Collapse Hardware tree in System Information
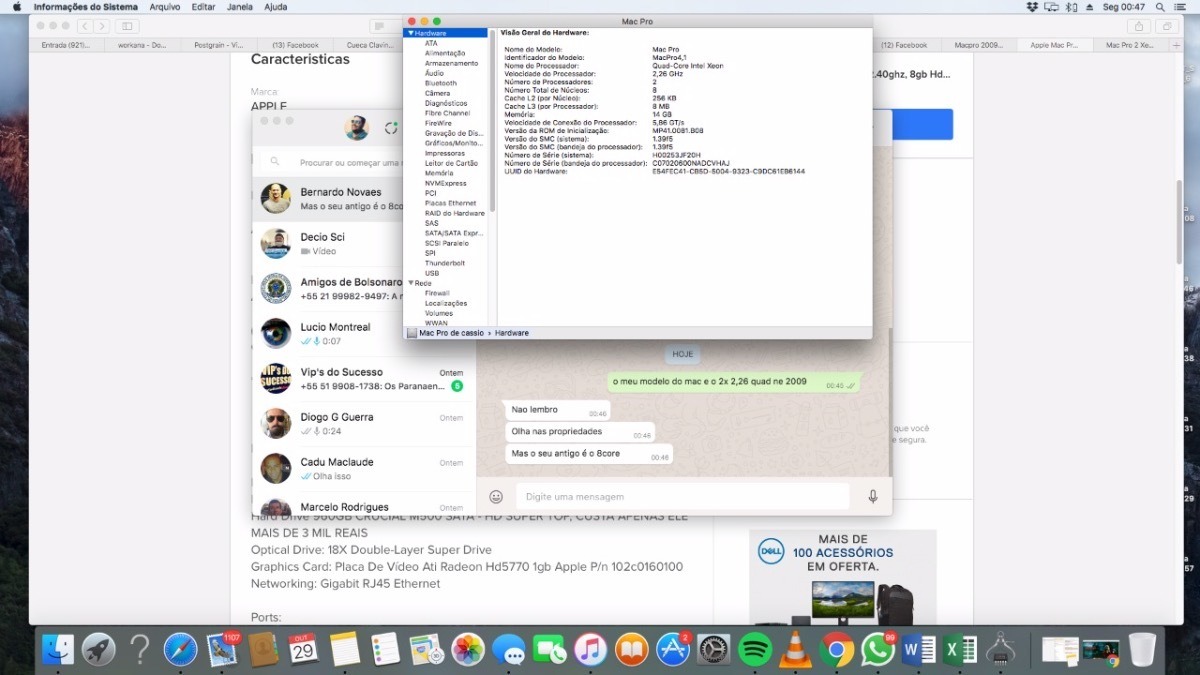Image resolution: width=1200 pixels, height=675 pixels. coord(409,33)
